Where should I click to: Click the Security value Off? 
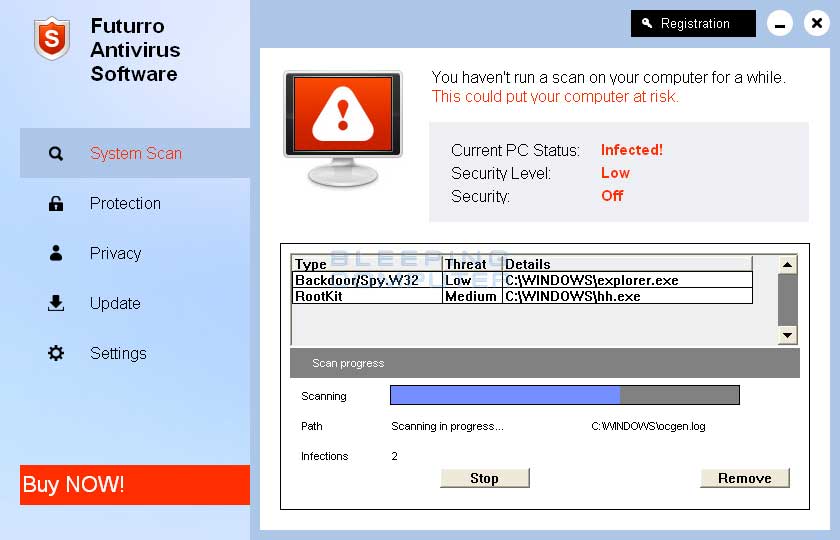612,196
